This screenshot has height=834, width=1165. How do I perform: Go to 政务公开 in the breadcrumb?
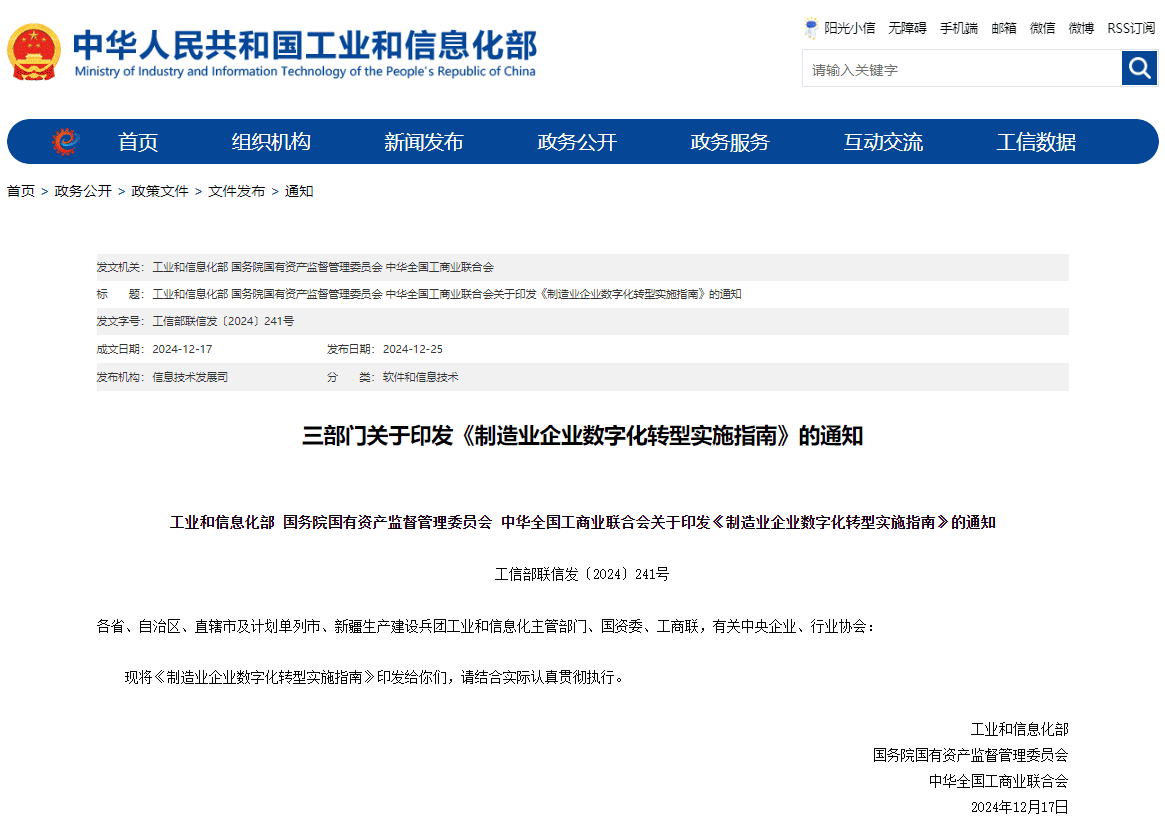click(83, 191)
